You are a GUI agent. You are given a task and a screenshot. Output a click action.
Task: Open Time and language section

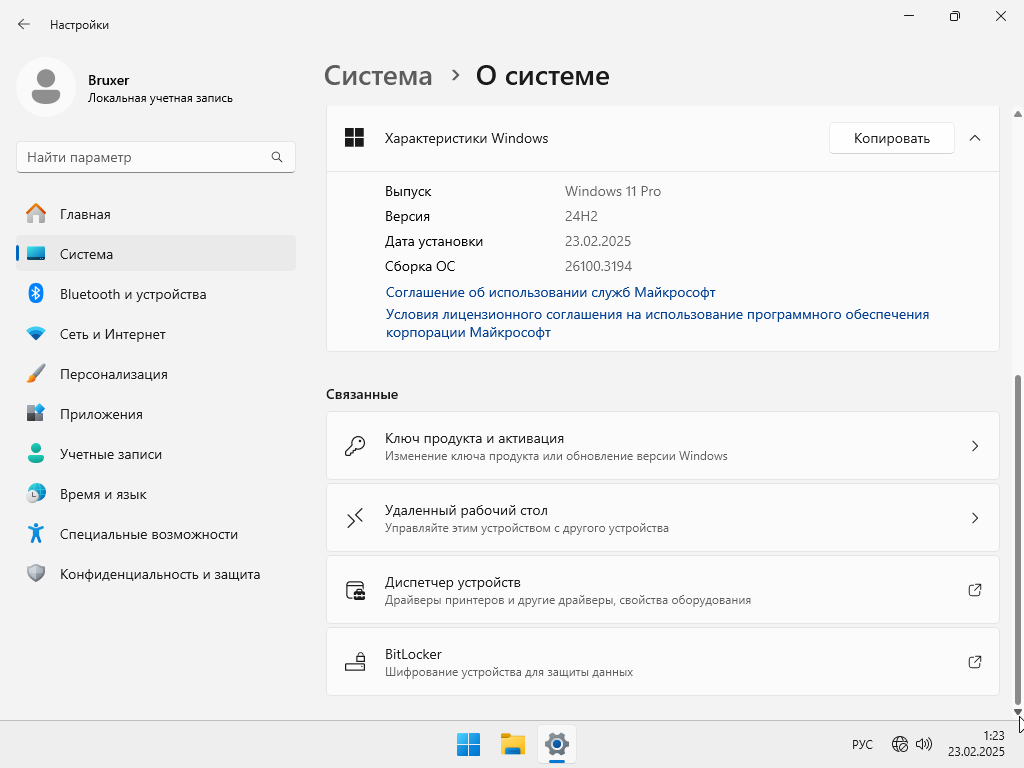point(103,494)
